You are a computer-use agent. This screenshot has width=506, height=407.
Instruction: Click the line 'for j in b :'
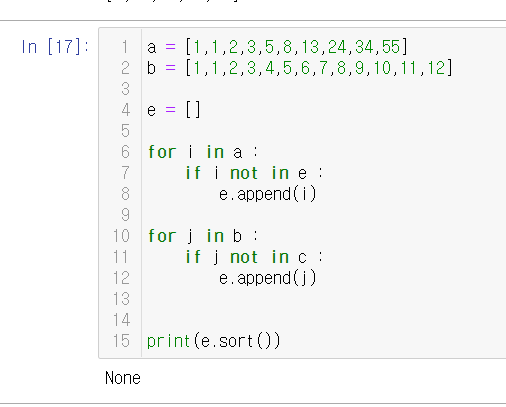click(x=203, y=236)
